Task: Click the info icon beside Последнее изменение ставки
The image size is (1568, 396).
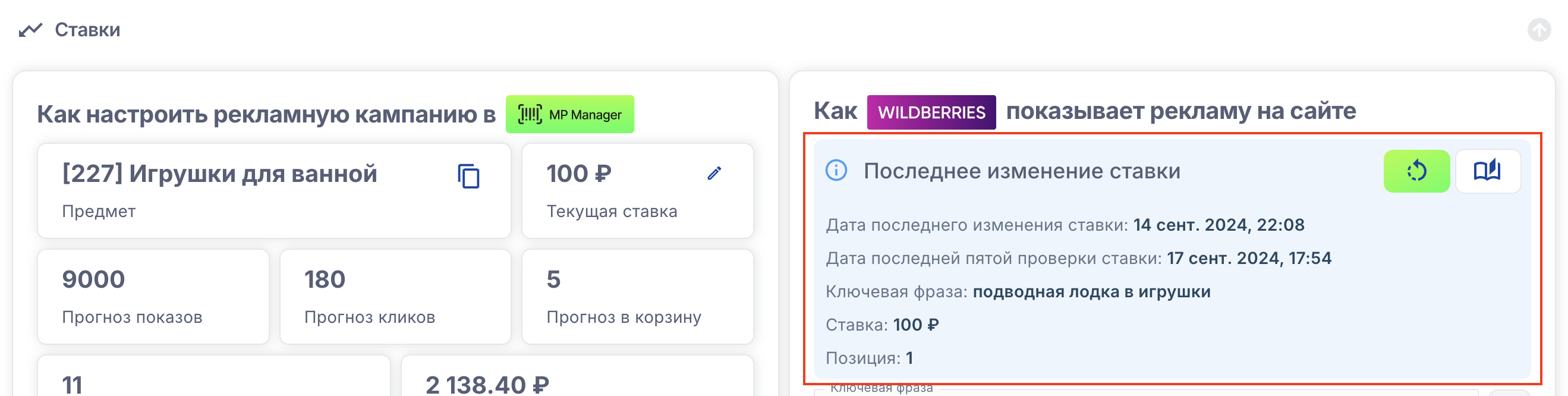Action: (836, 171)
